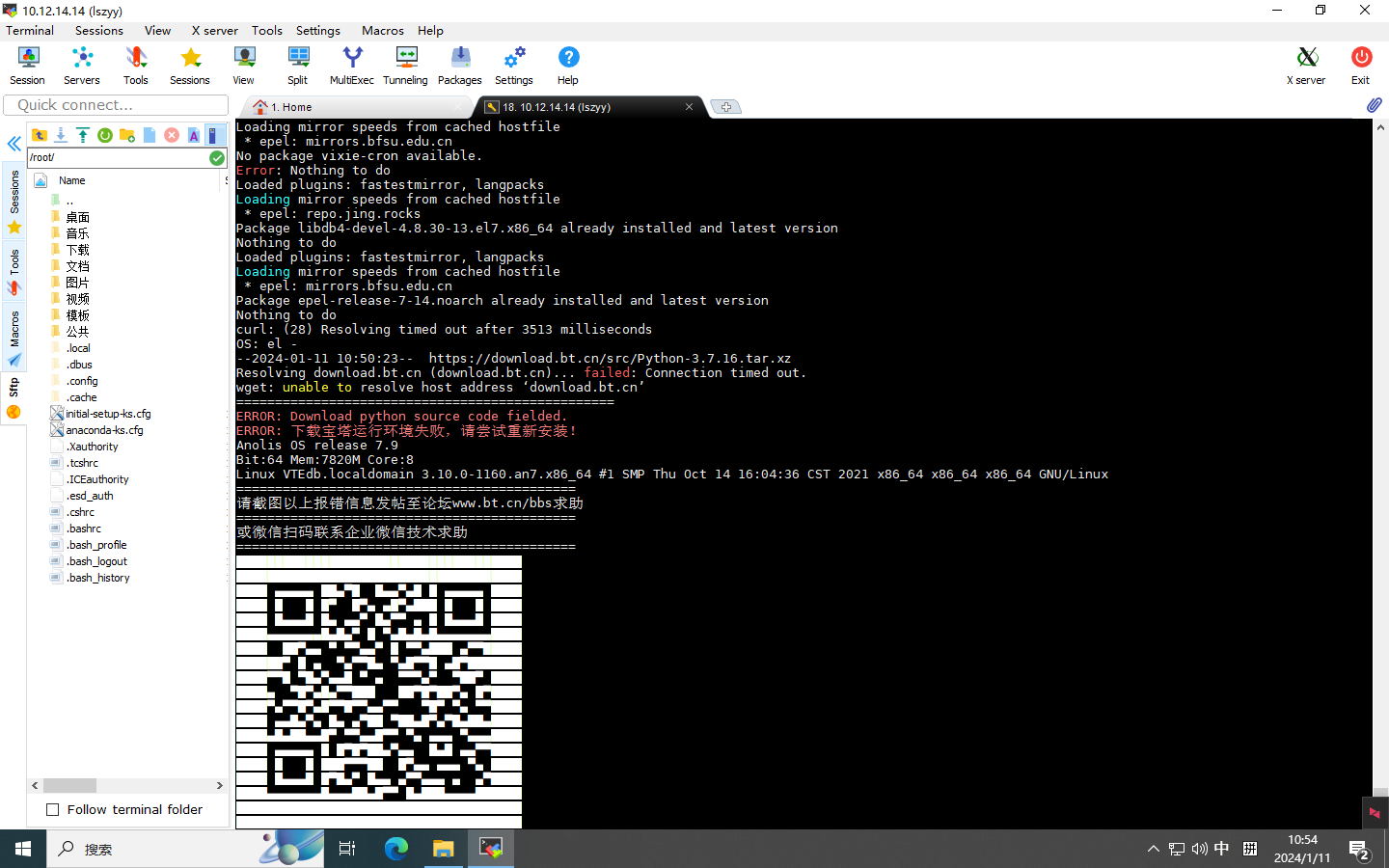Click the View toolbar icon
Image resolution: width=1389 pixels, height=868 pixels.
click(244, 67)
